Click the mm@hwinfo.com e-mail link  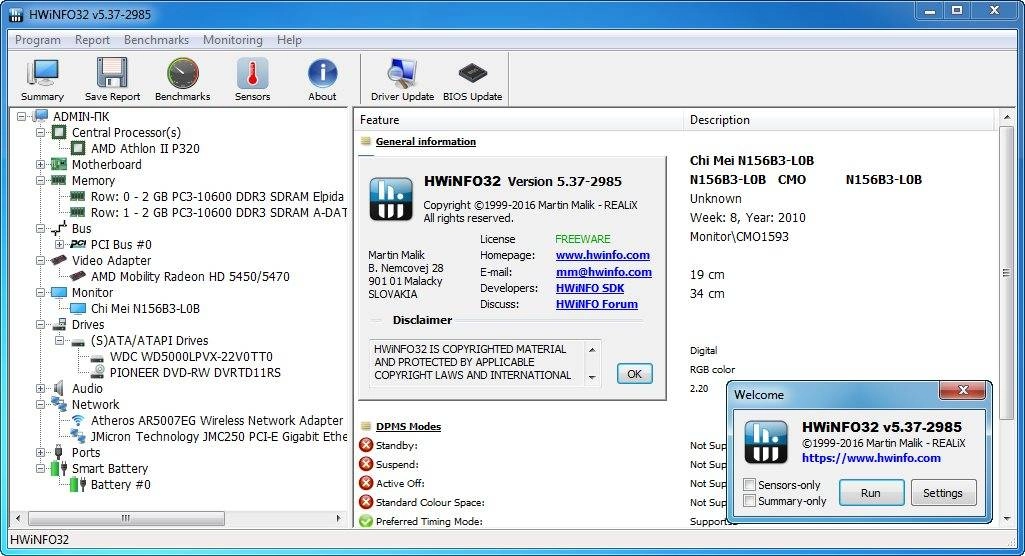603,272
